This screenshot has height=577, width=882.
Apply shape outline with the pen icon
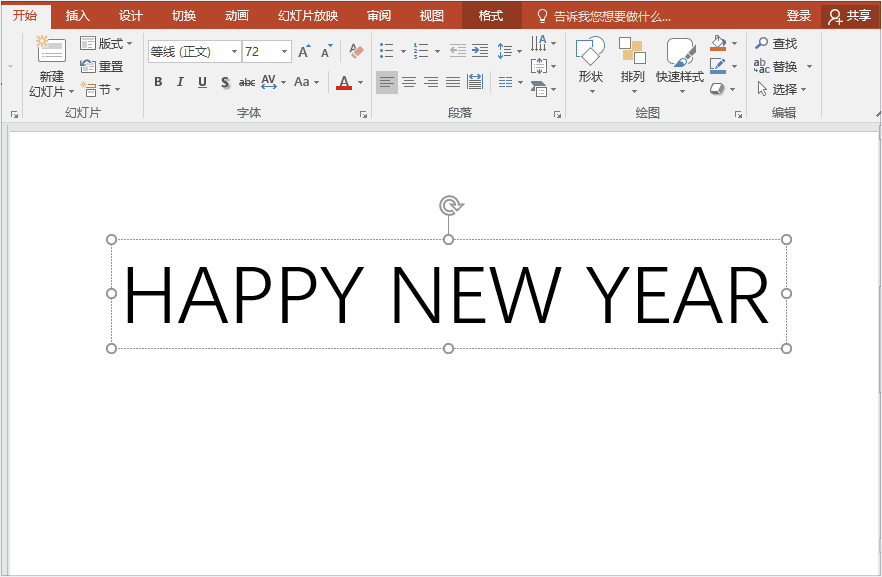pyautogui.click(x=718, y=66)
